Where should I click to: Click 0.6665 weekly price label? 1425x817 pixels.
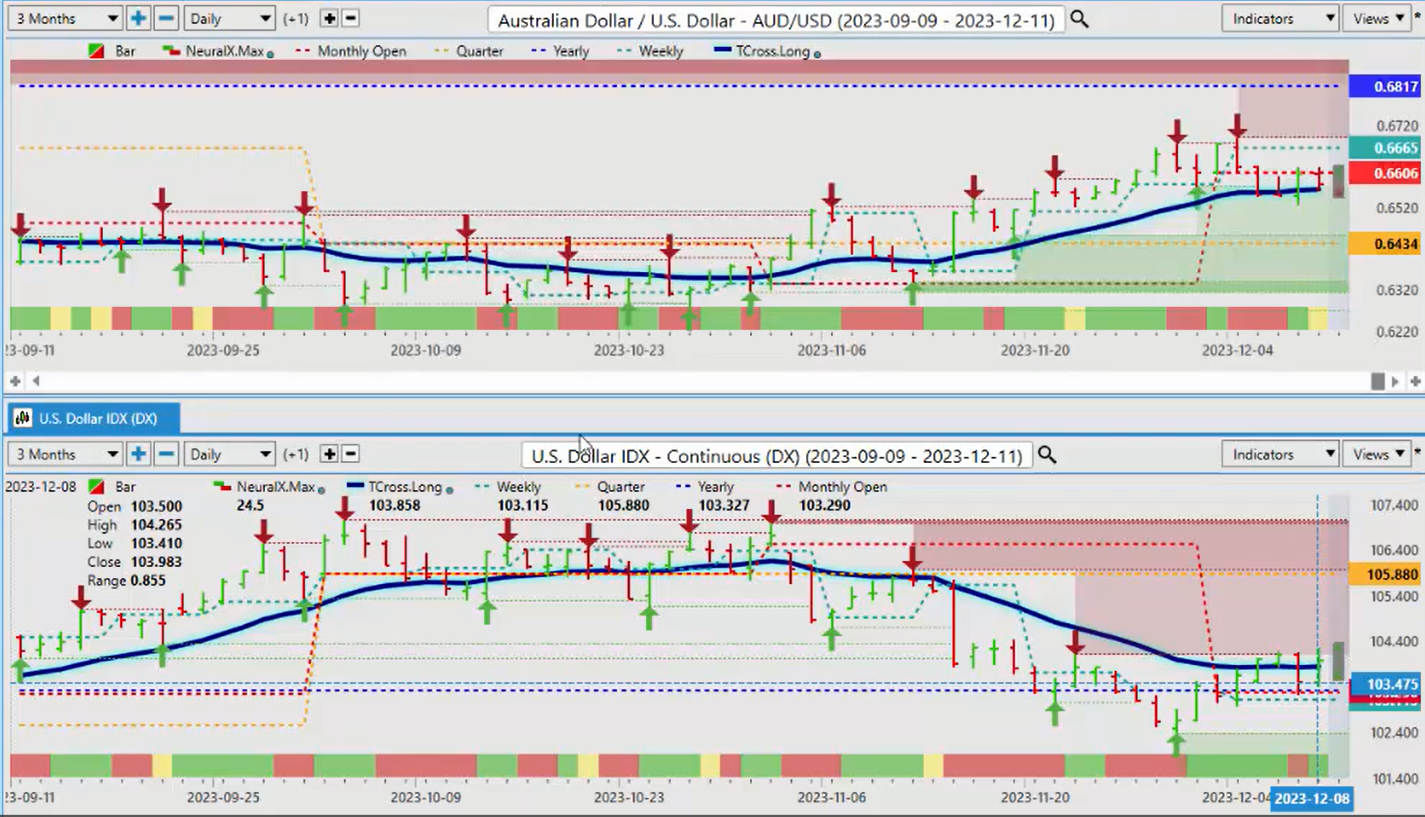click(x=1386, y=147)
